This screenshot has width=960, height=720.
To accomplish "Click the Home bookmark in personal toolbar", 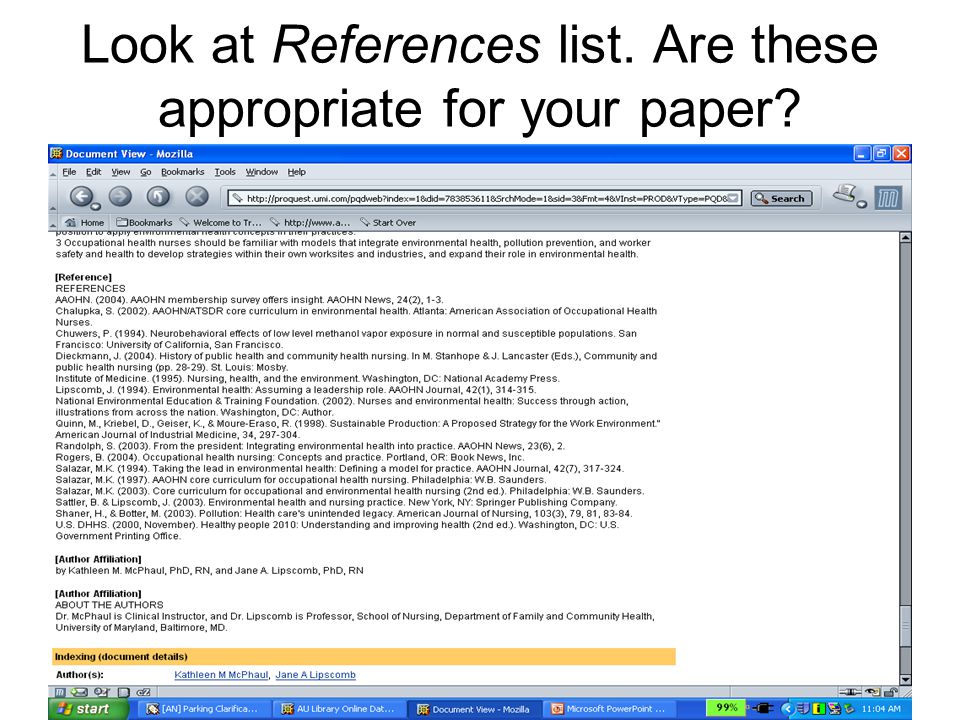I will [84, 222].
